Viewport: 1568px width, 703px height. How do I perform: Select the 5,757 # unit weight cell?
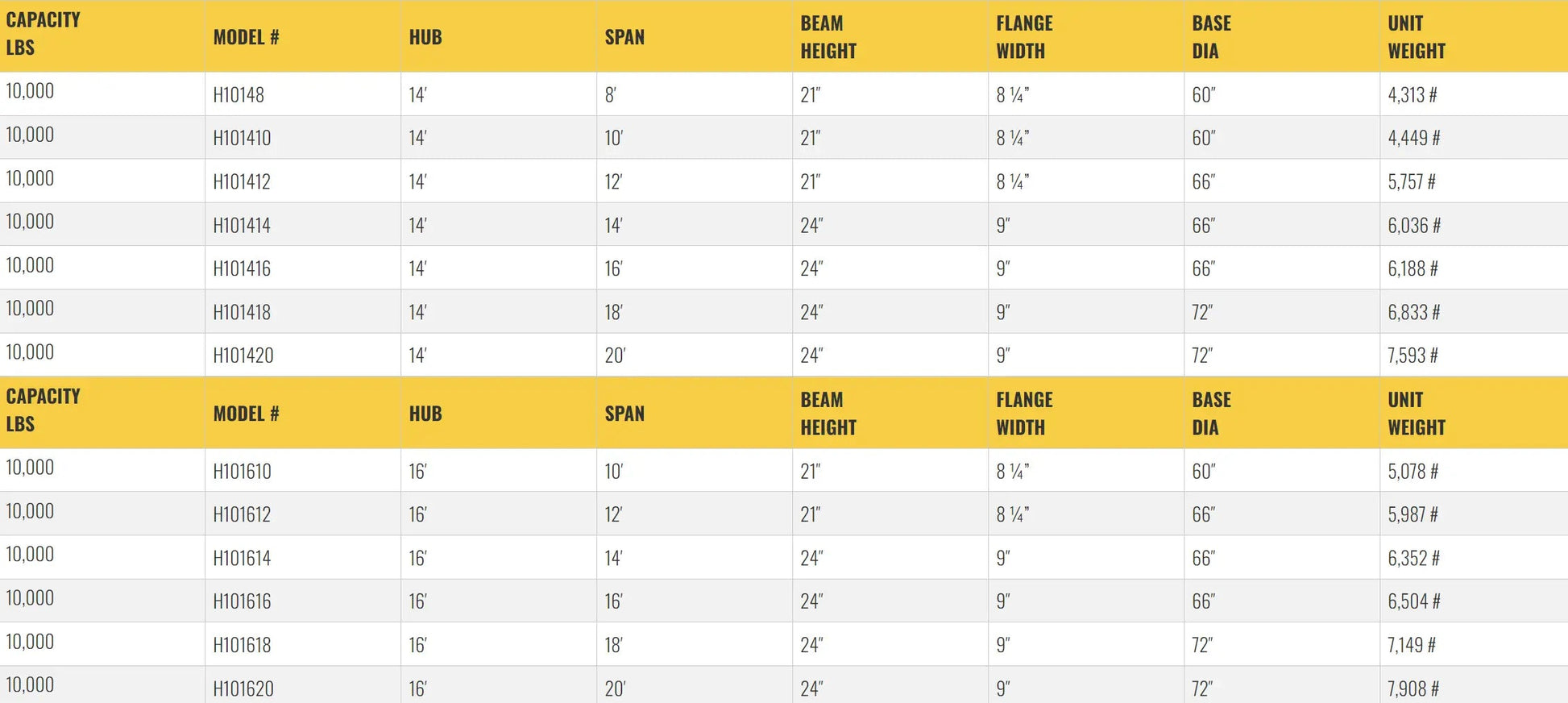click(1411, 182)
